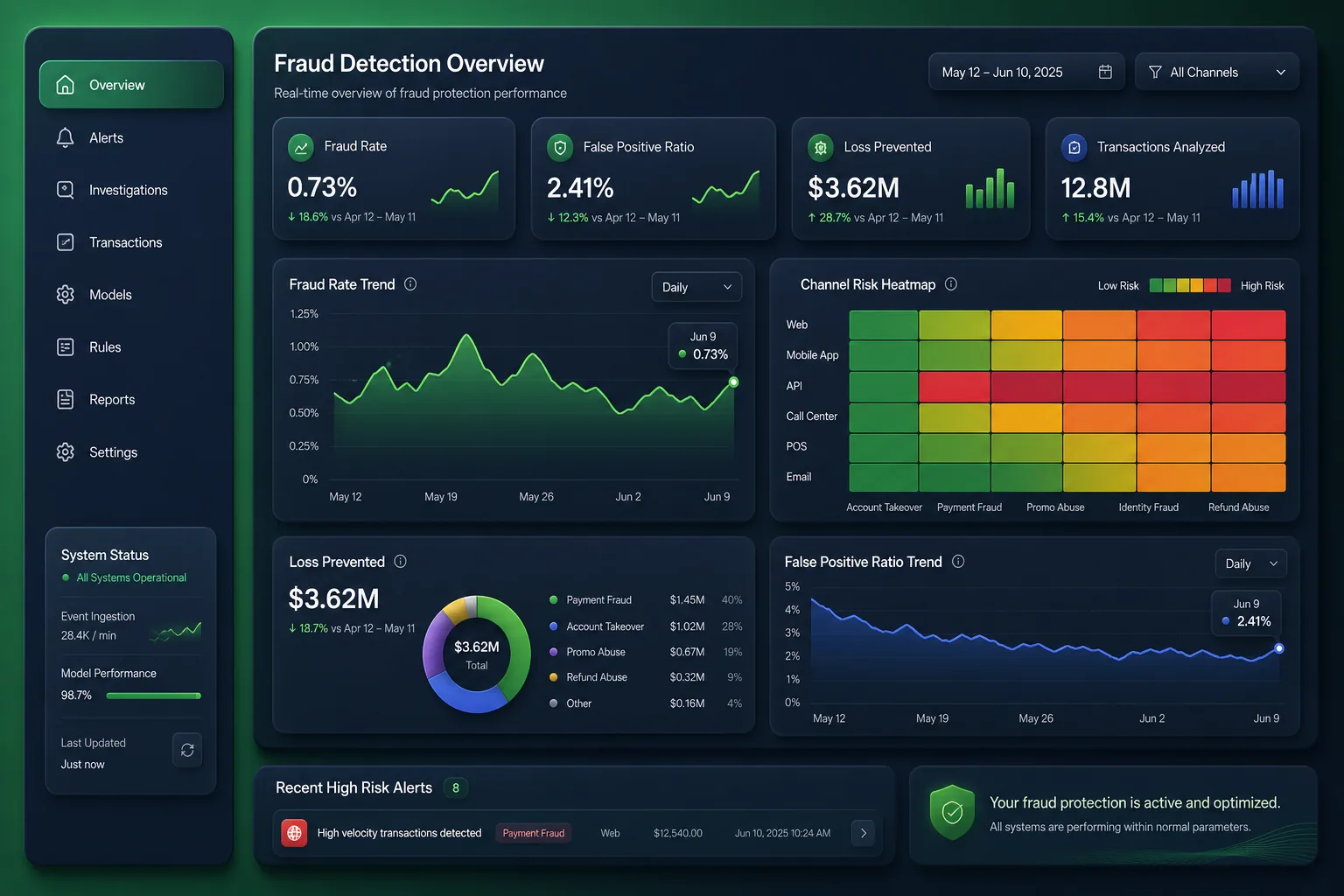Open the Daily dropdown in Fraud Rate Trend
Screen dimensions: 1344x896
[696, 287]
